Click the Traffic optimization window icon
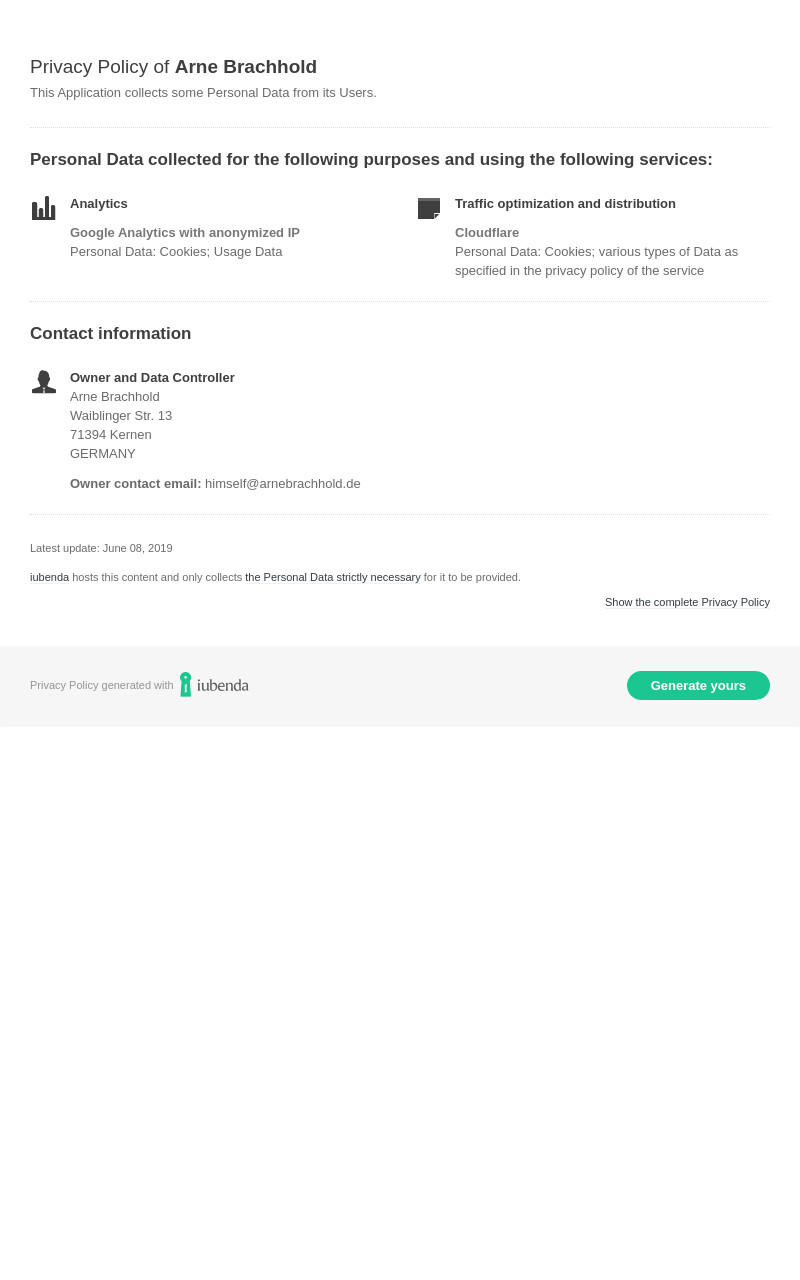Image resolution: width=800 pixels, height=1280 pixels. (429, 208)
